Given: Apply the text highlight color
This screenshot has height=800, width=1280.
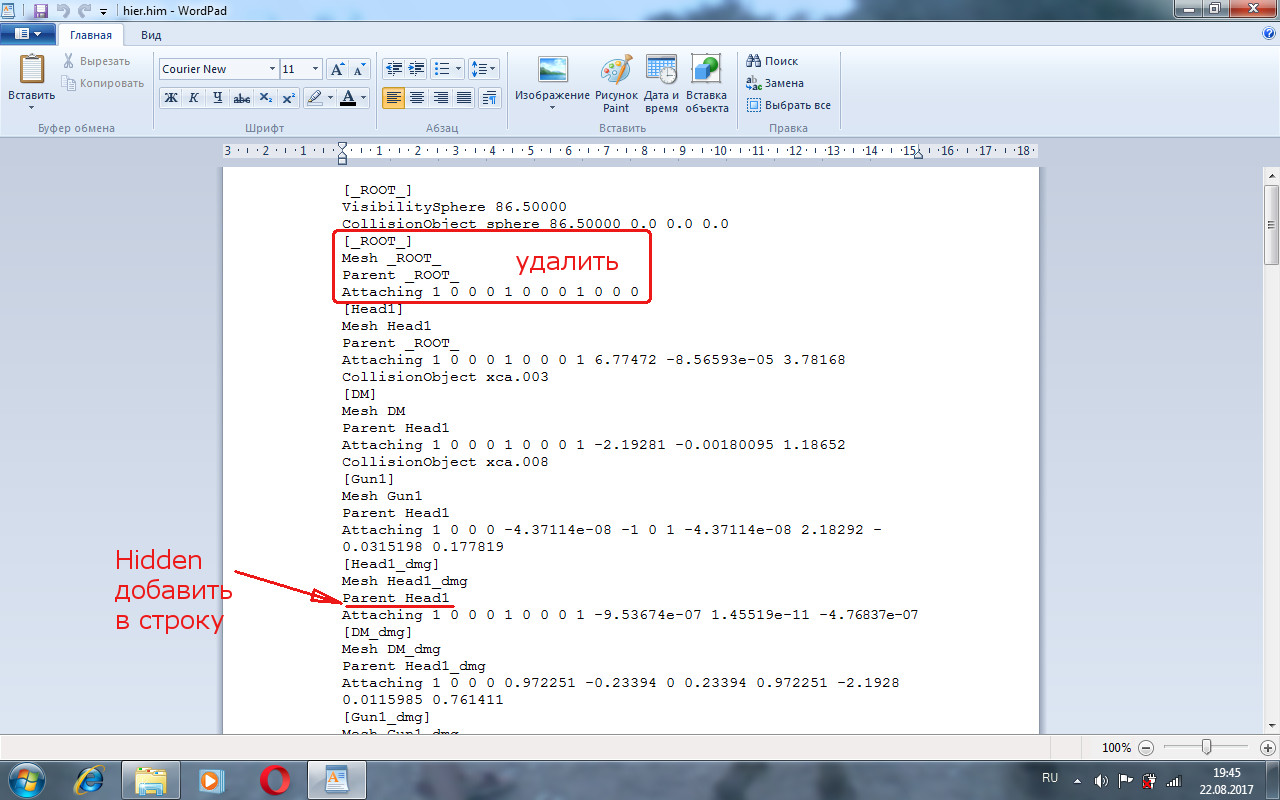Looking at the screenshot, I should (314, 97).
